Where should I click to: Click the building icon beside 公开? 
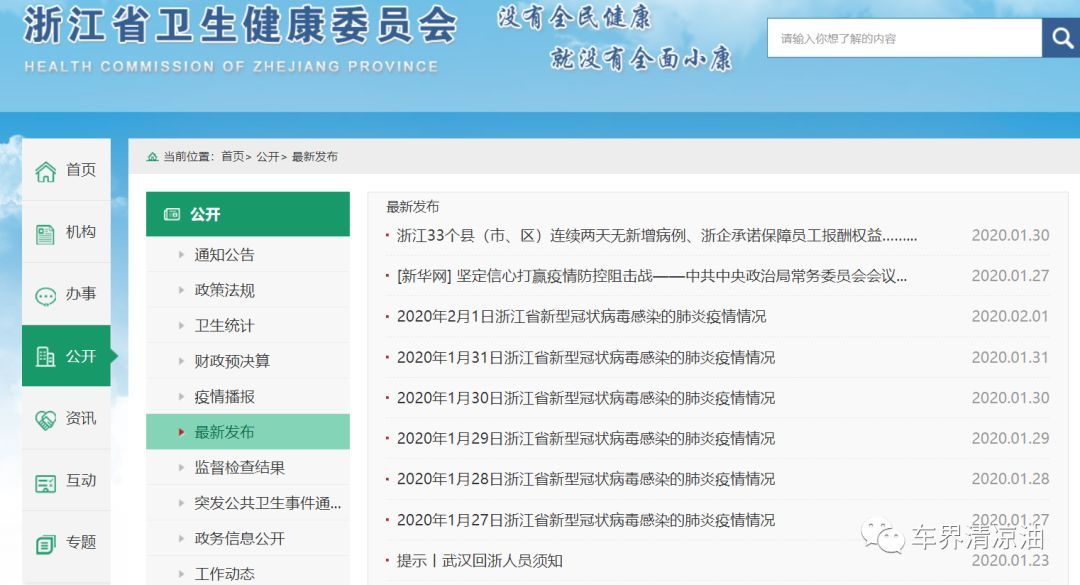pos(45,356)
